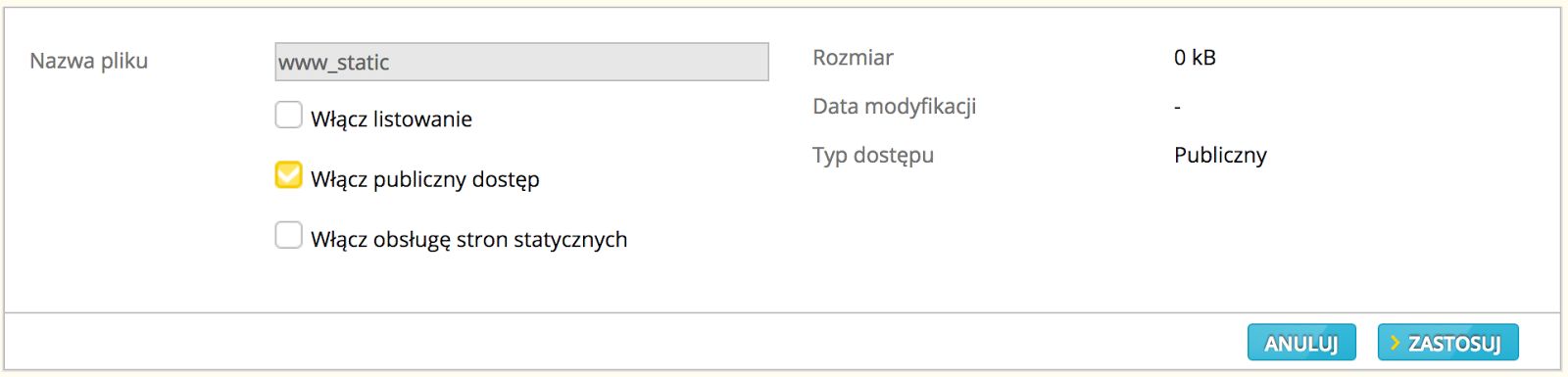
Task: Click 'Włącz obsługę stron statycznych' label text
Action: click(468, 239)
